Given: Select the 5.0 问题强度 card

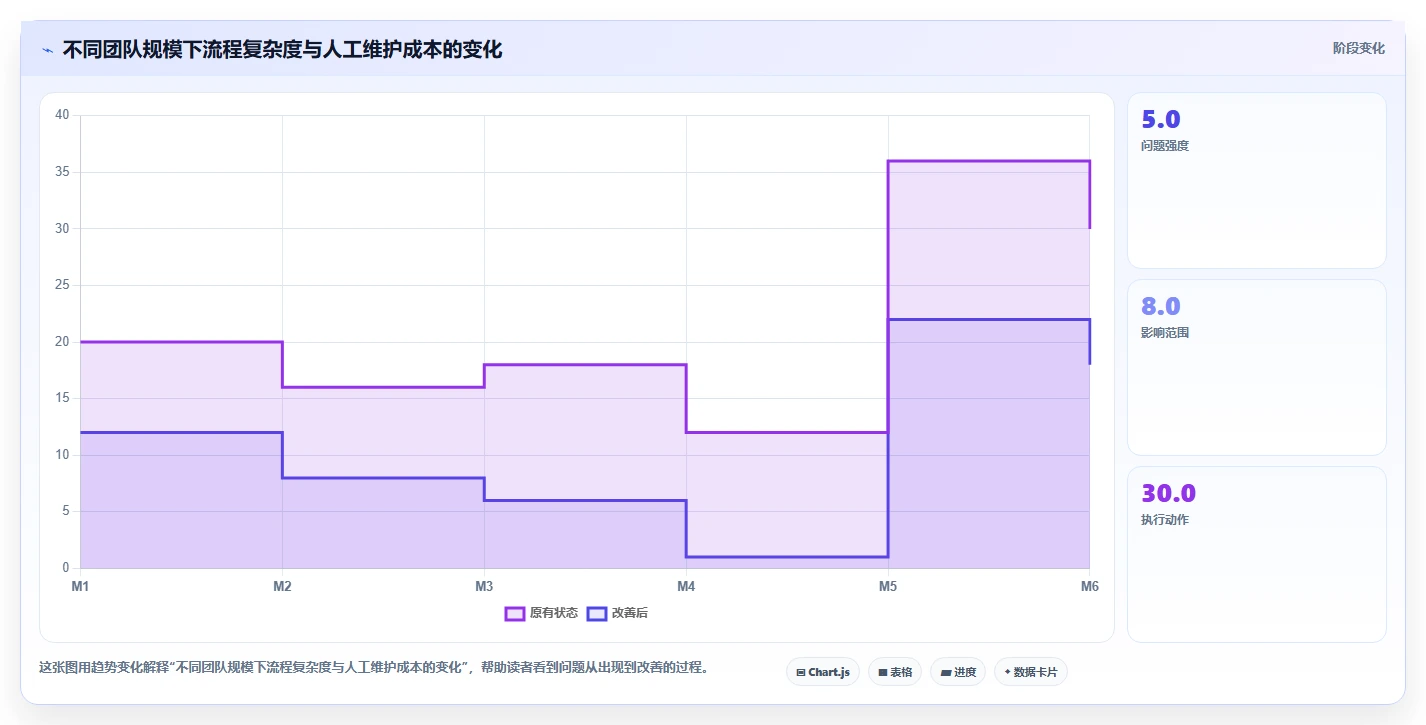Looking at the screenshot, I should coord(1257,181).
